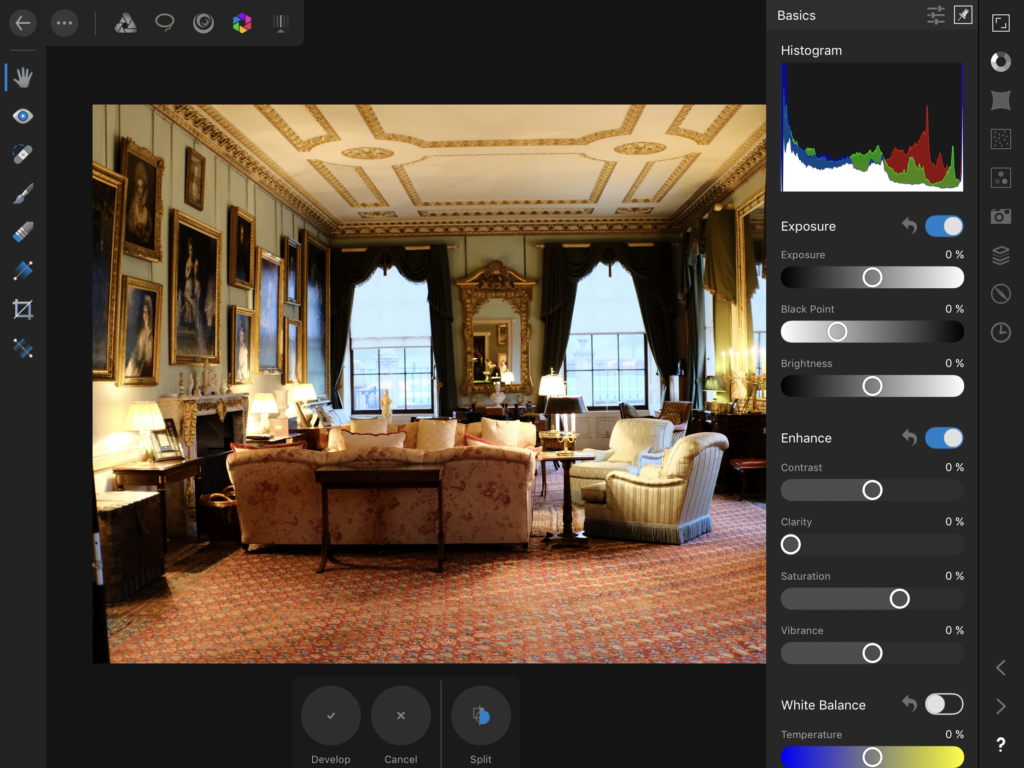The image size is (1024, 768).
Task: Click the Saturation 0 % value
Action: (x=954, y=576)
